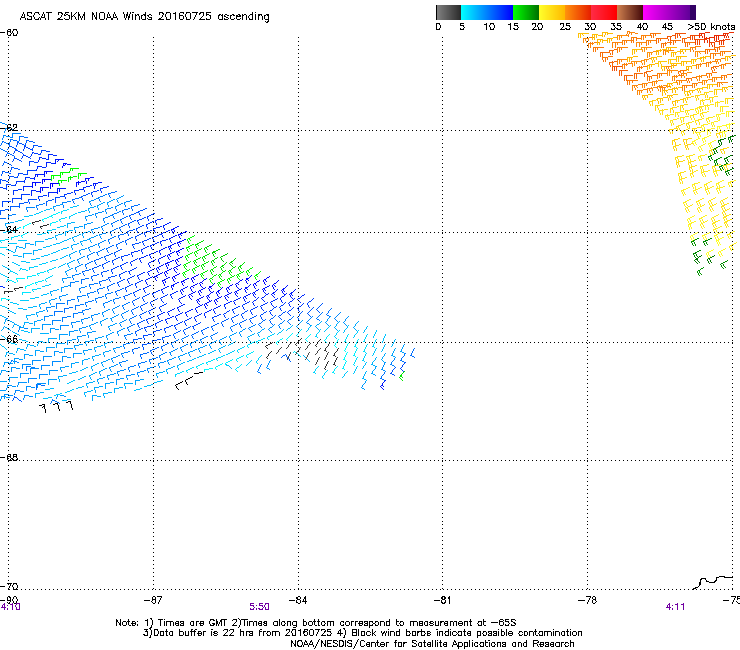Click the '30' label under the color scale
740x650 pixels.
(x=590, y=27)
